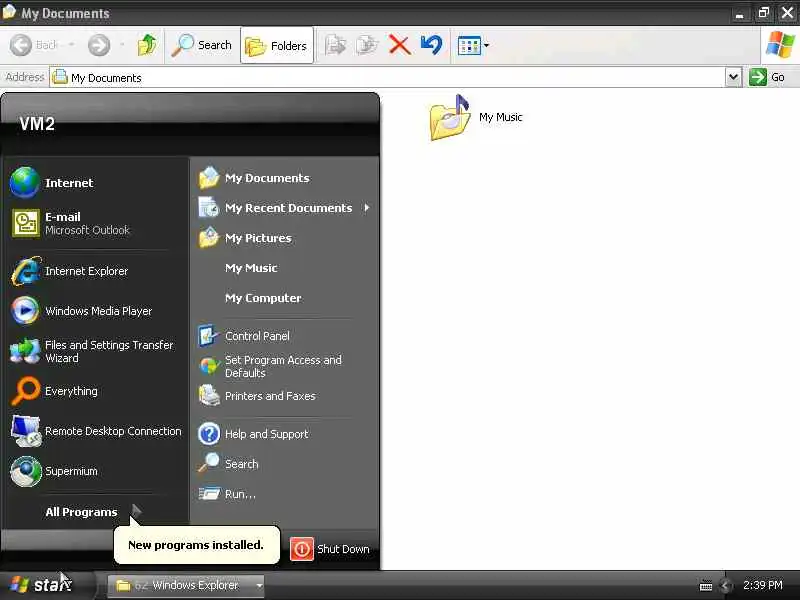
Task: Open Set Program Access and Defaults
Action: pyautogui.click(x=285, y=366)
